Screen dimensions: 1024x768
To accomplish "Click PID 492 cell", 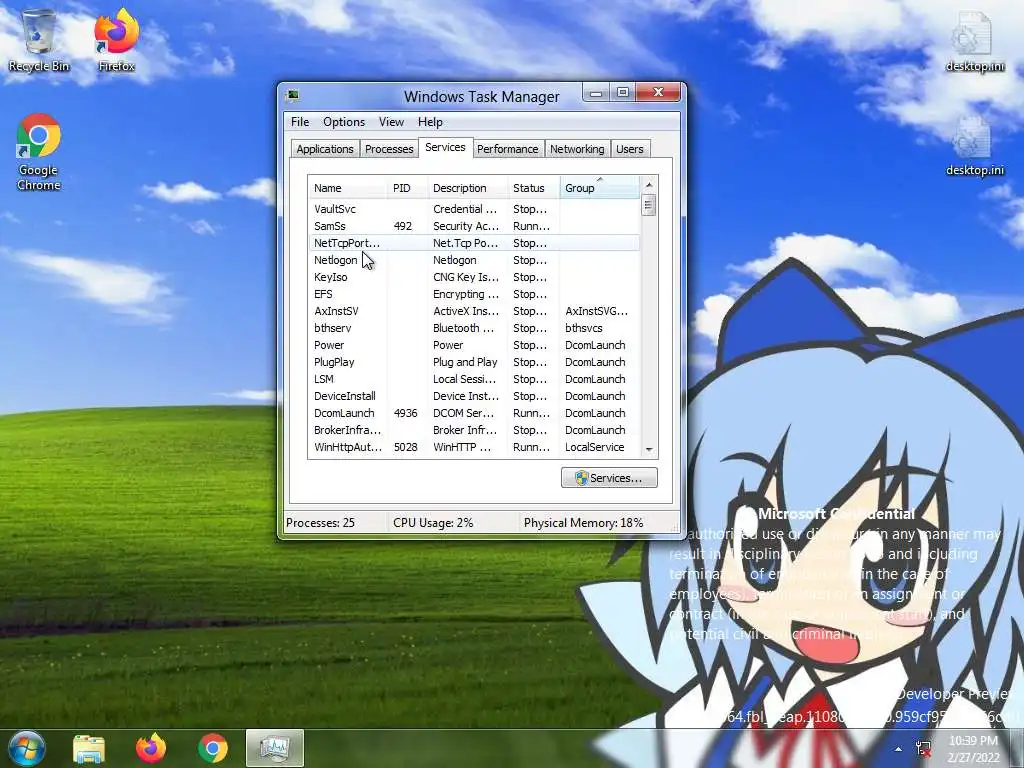I will (403, 226).
